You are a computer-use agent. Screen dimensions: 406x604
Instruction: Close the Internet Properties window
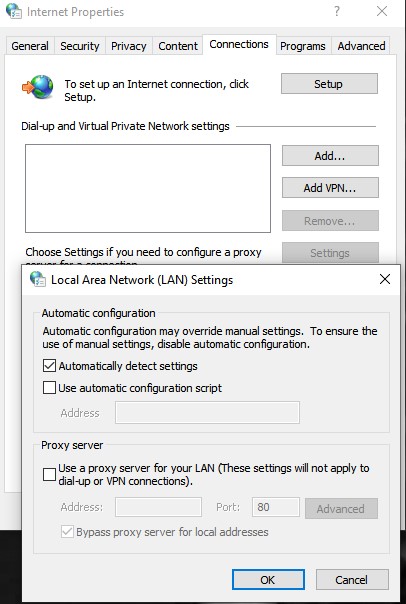click(x=382, y=11)
